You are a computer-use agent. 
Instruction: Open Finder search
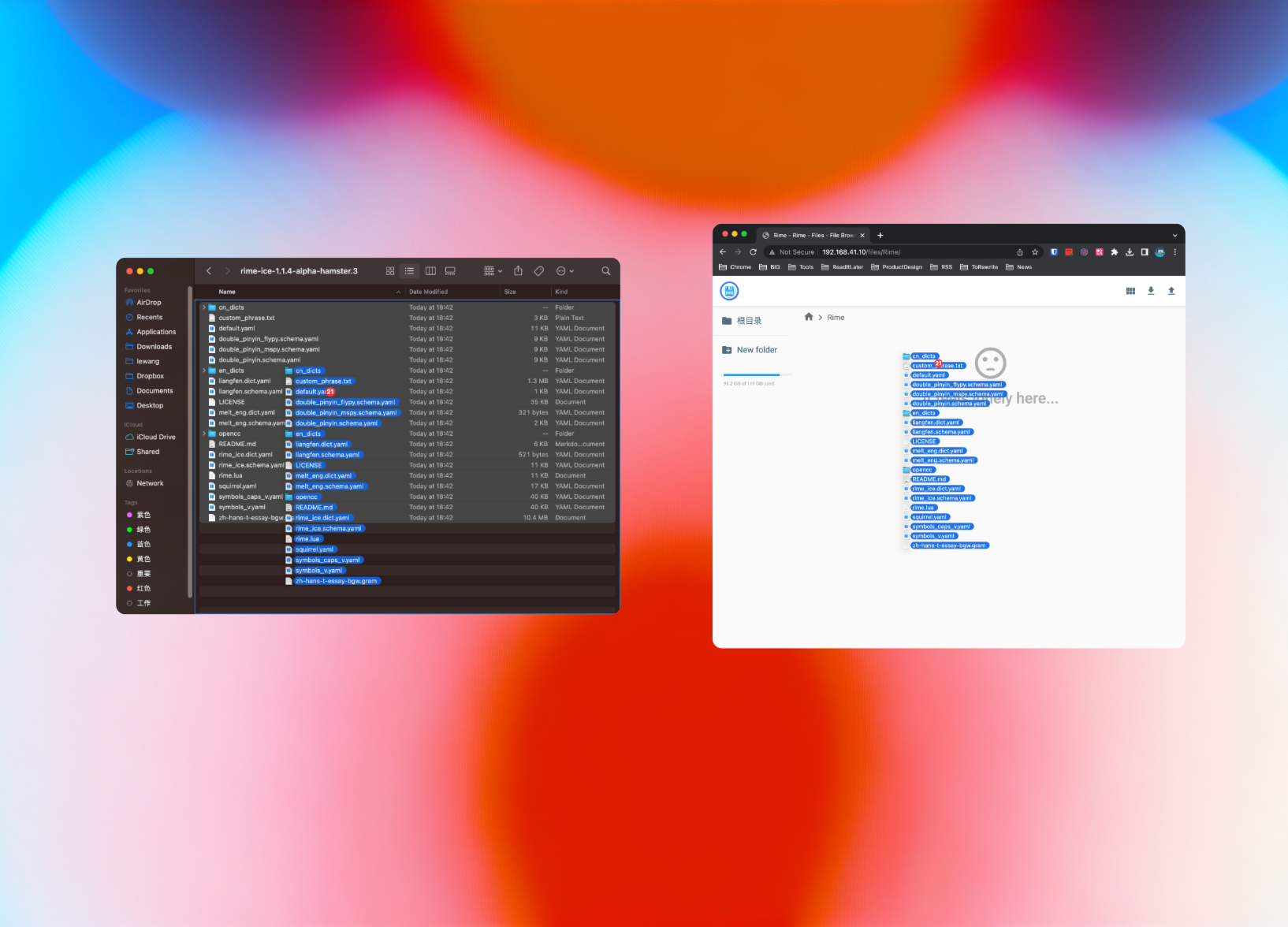pos(606,271)
